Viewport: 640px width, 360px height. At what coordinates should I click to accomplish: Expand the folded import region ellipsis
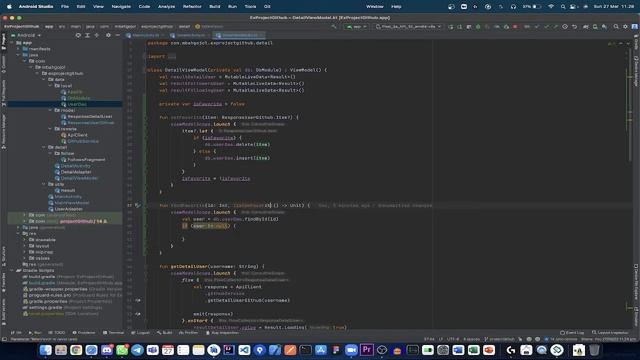[x=172, y=56]
